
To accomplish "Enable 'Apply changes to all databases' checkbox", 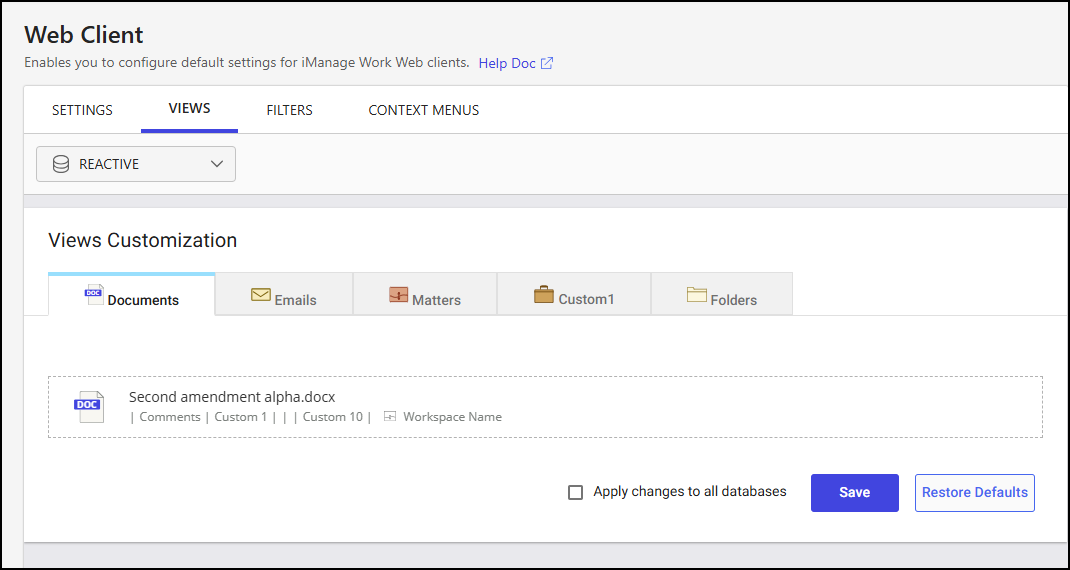I will coord(575,492).
